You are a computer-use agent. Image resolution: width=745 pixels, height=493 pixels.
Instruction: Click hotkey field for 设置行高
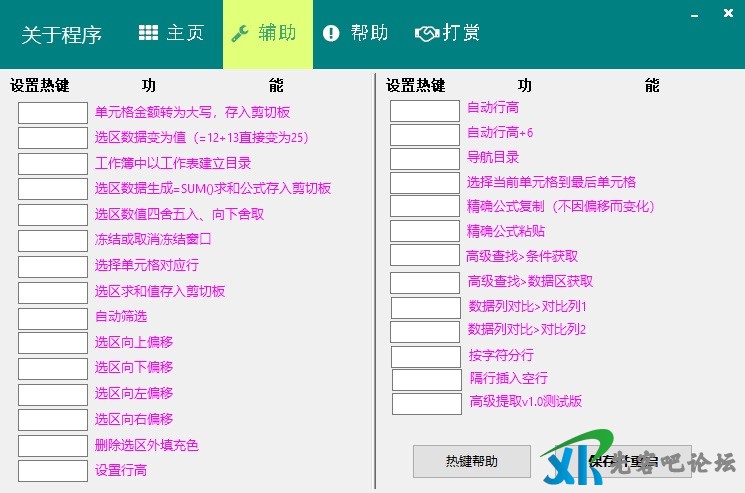pyautogui.click(x=53, y=470)
